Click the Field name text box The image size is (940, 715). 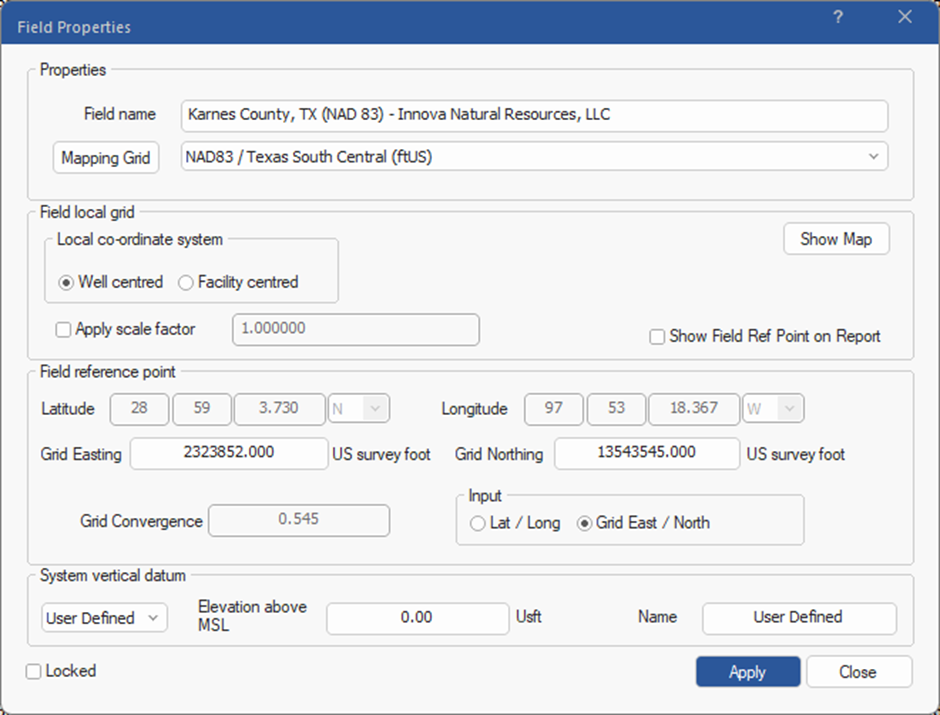[x=534, y=115]
